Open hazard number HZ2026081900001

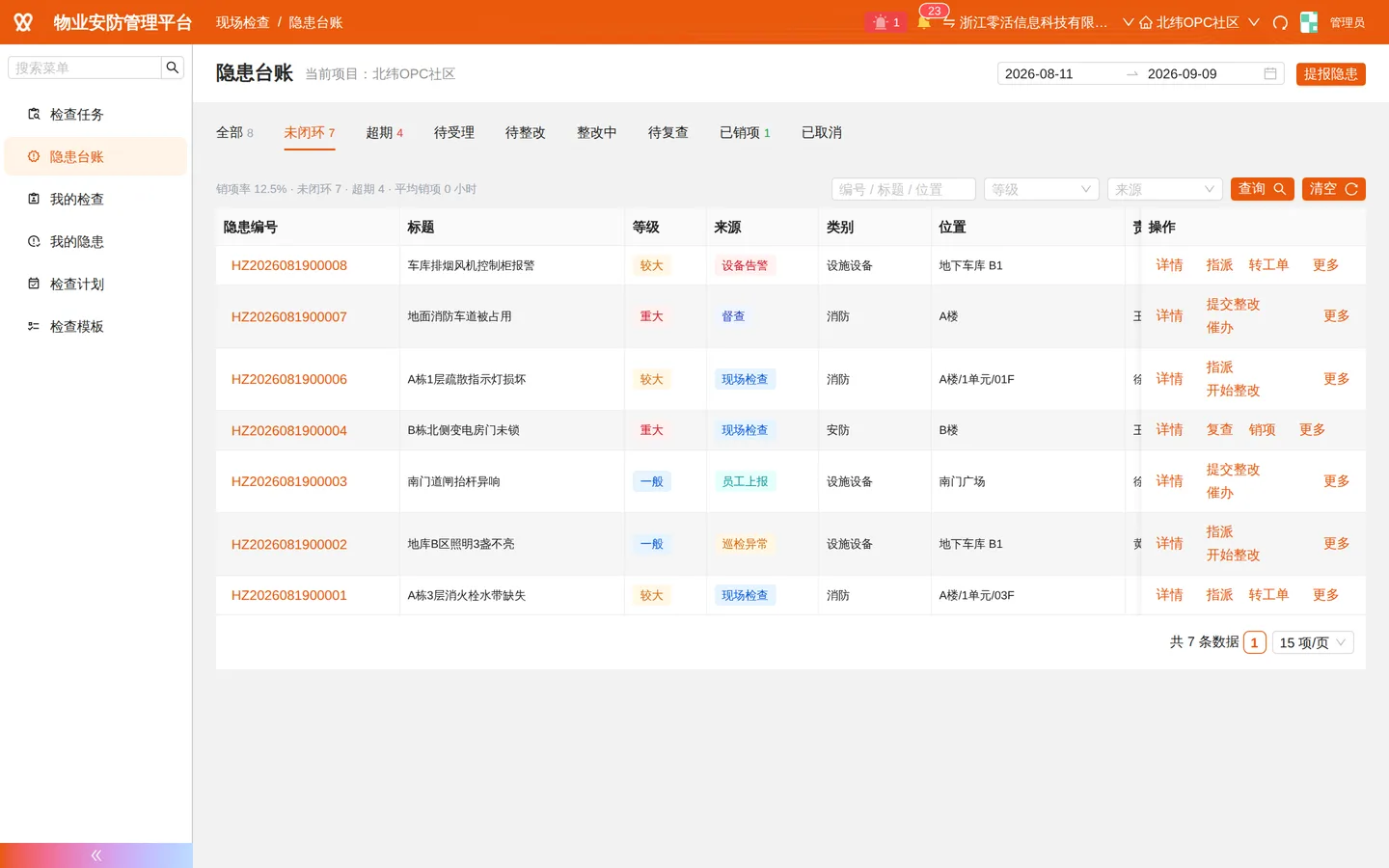289,595
